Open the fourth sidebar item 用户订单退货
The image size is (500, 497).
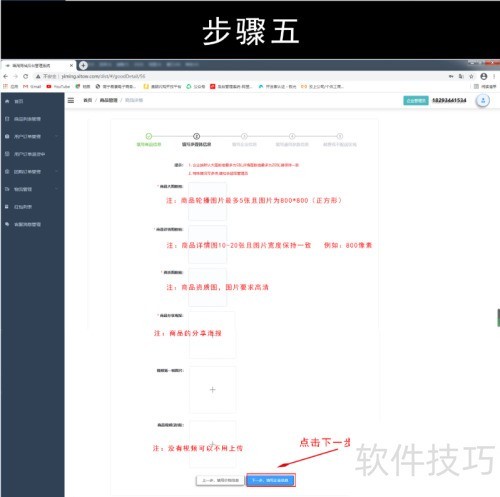point(29,154)
